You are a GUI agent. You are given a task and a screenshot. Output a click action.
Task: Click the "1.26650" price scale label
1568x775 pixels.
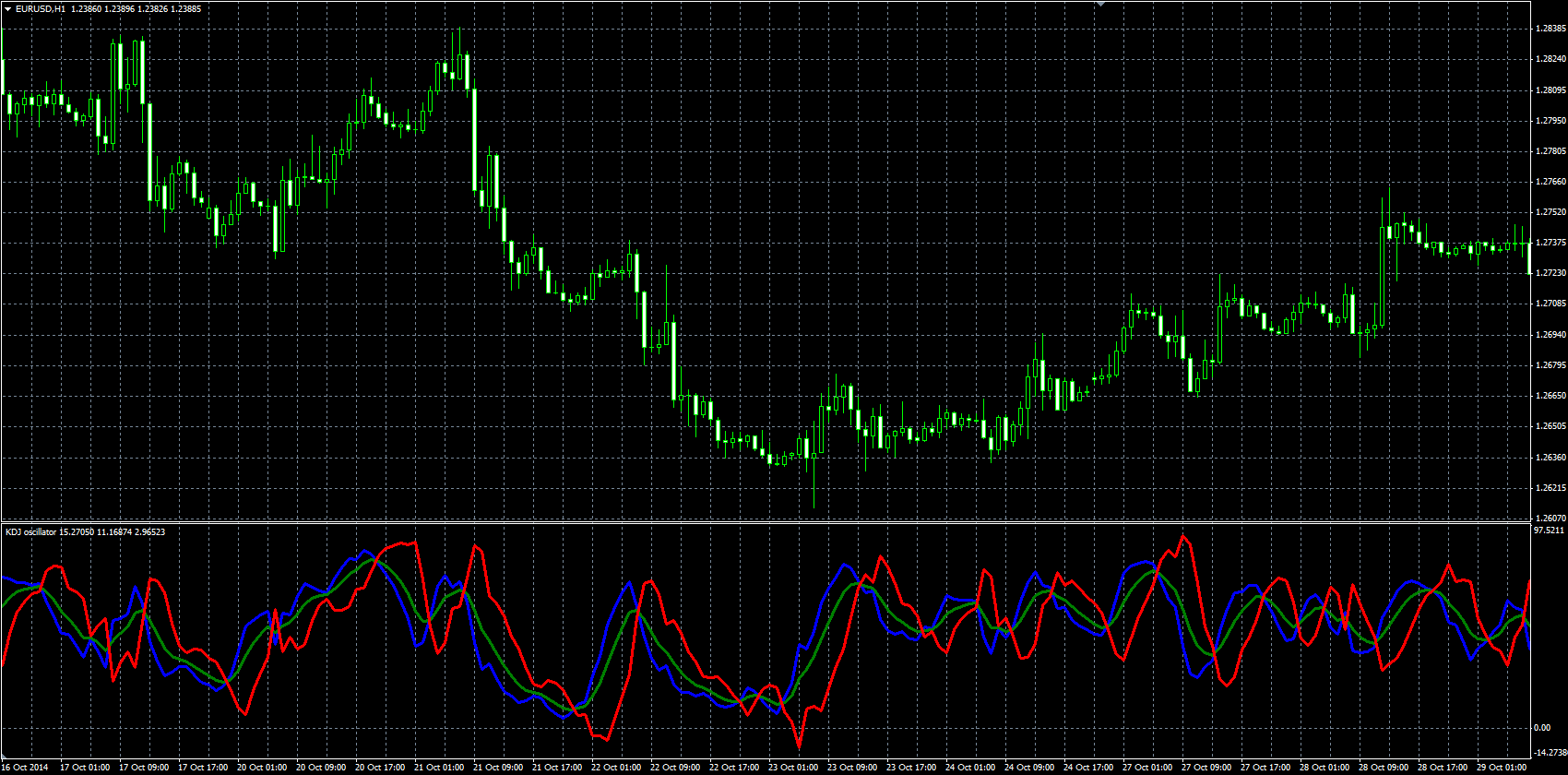tap(1550, 396)
